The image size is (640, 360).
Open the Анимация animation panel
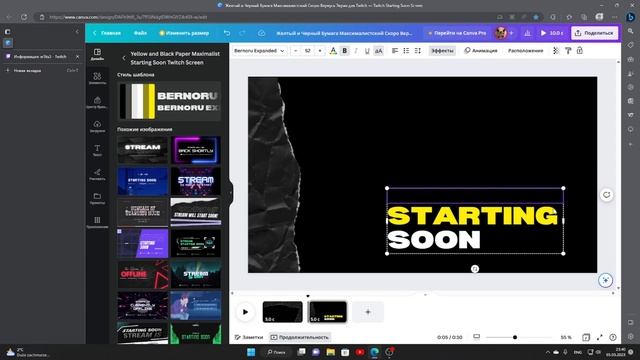coord(481,51)
